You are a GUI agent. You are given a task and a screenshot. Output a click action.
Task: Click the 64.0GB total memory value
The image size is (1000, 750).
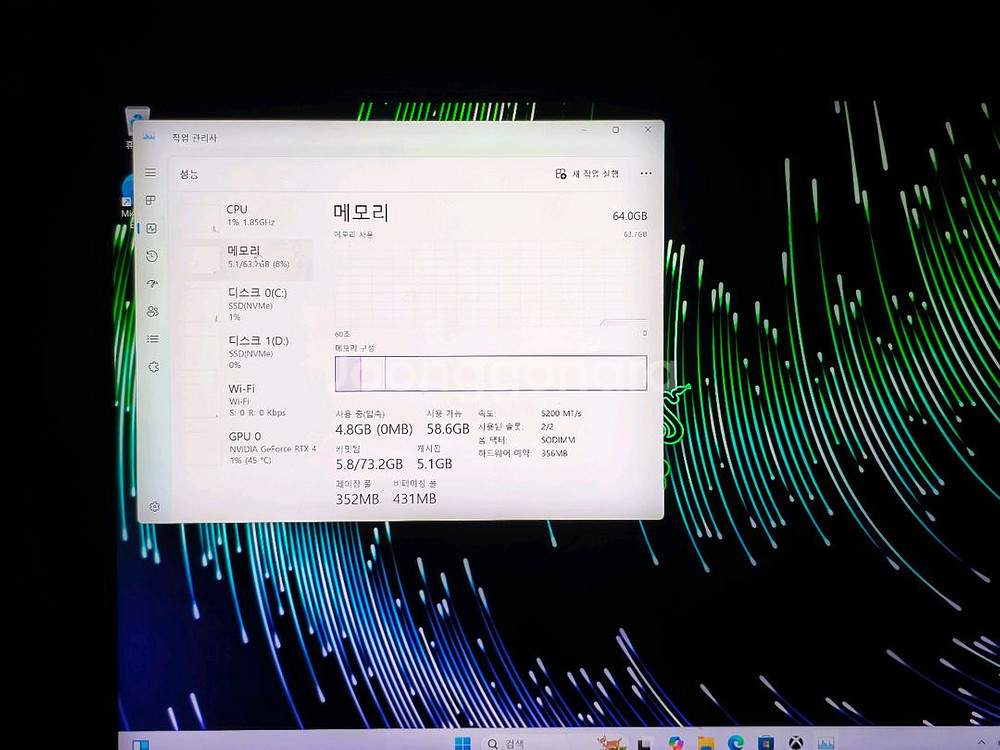629,216
